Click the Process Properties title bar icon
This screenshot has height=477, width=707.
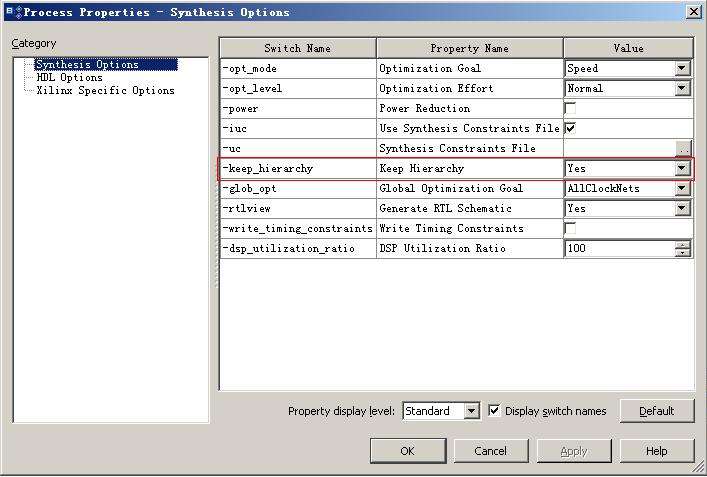pyautogui.click(x=13, y=12)
